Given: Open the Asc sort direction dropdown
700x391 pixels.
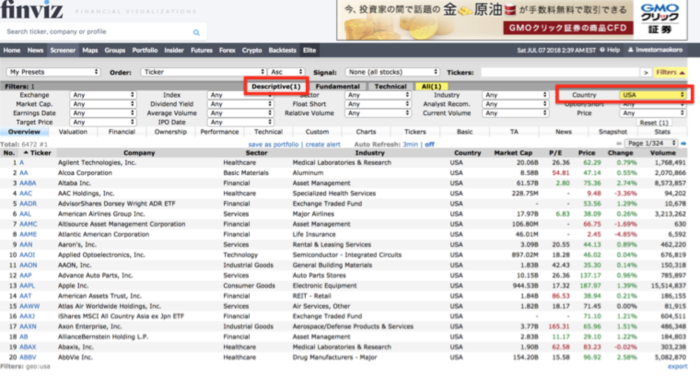Looking at the screenshot, I should click(286, 72).
